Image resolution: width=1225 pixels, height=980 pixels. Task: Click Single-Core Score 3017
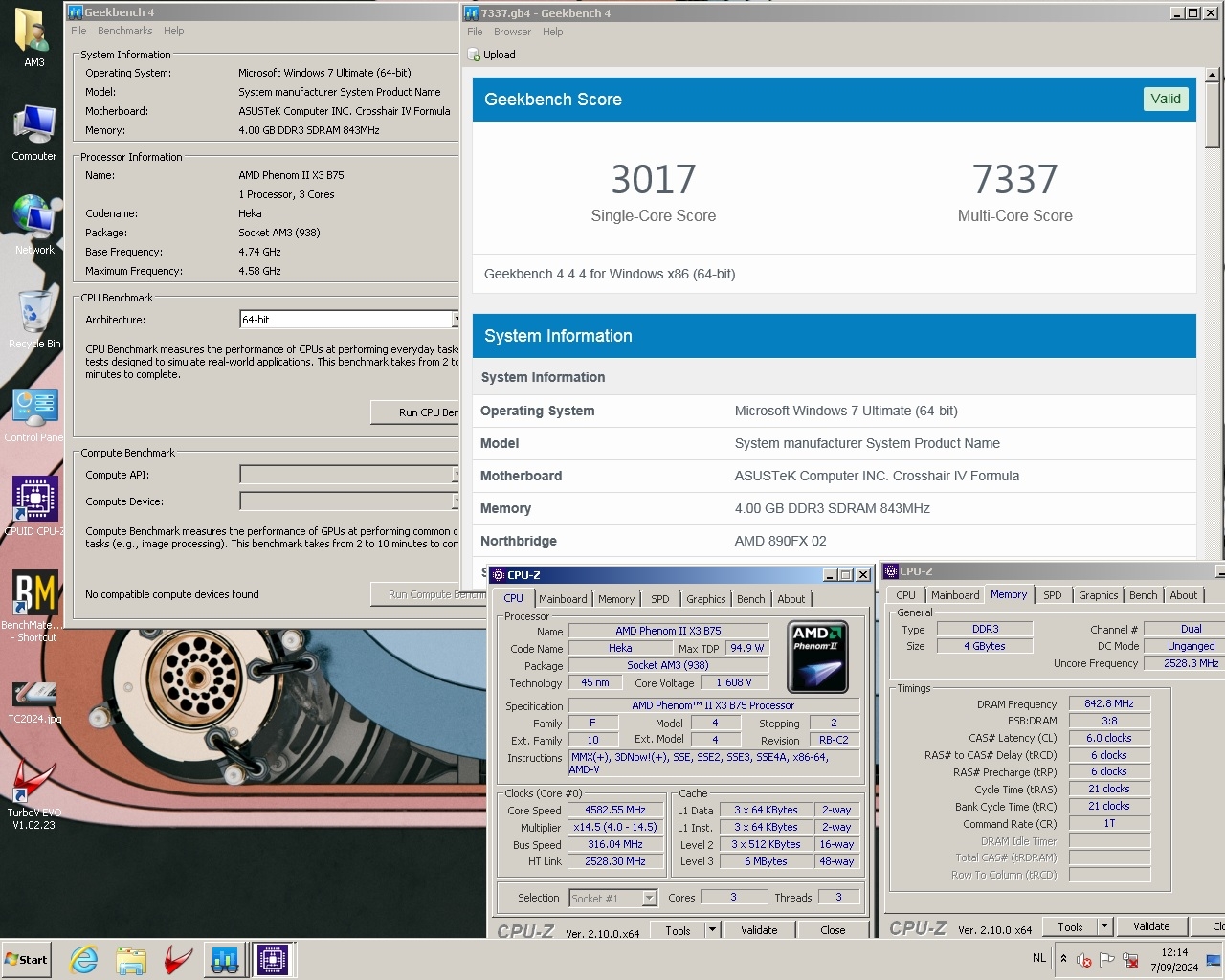(x=654, y=179)
